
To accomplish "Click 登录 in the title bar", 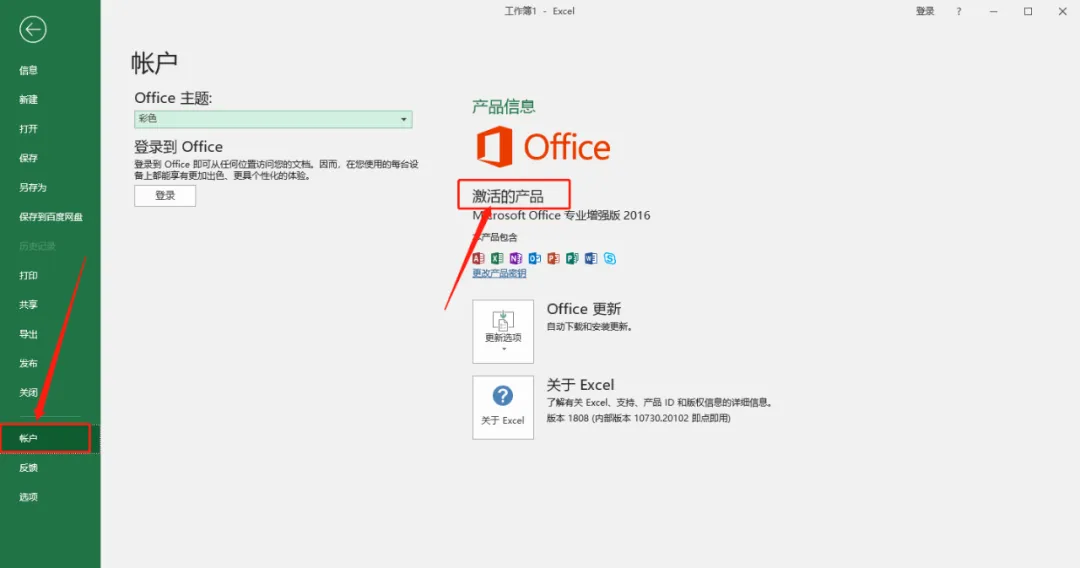I will 925,11.
